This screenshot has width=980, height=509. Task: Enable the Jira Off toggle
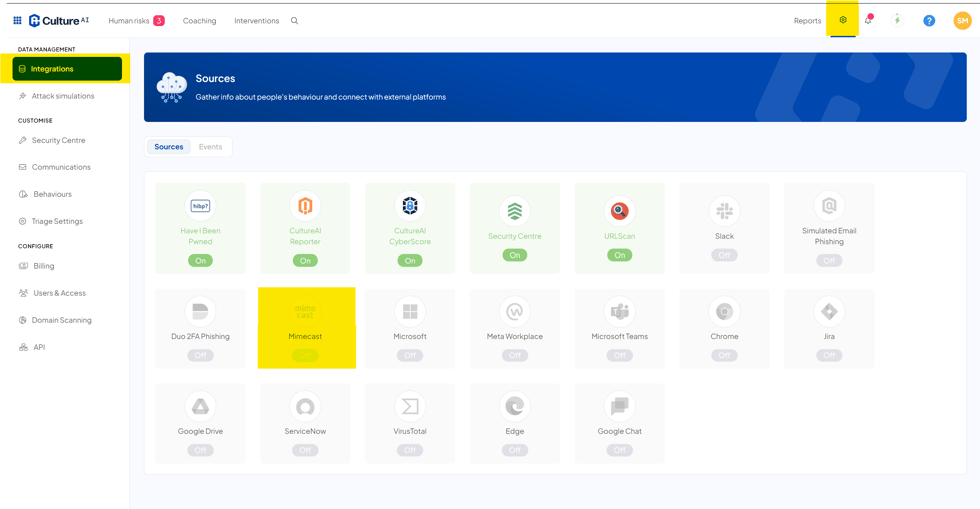[829, 355]
